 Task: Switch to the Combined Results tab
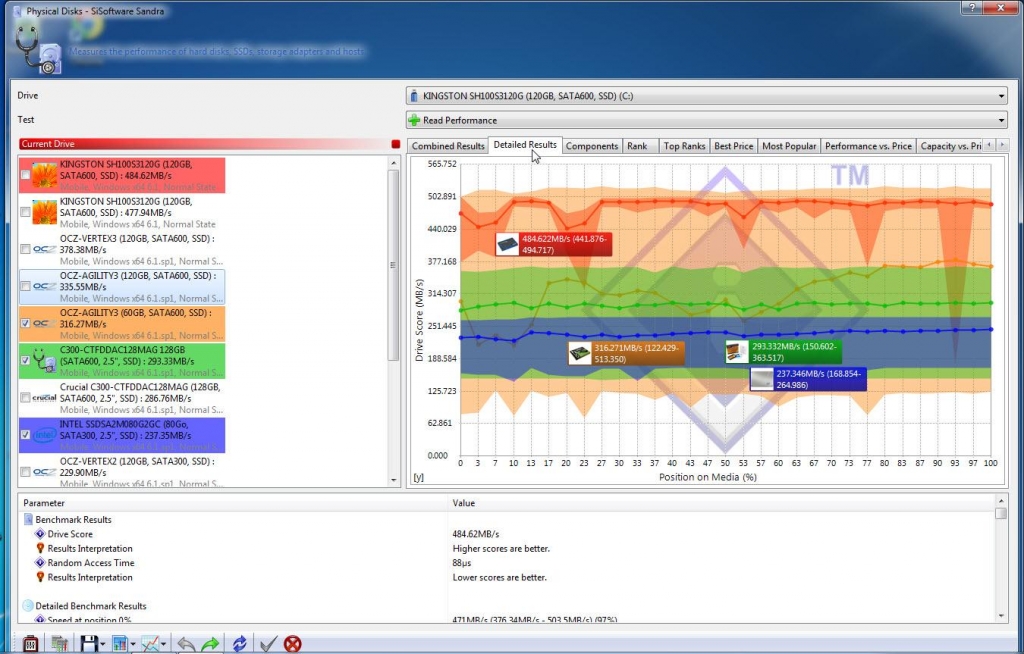[x=448, y=146]
